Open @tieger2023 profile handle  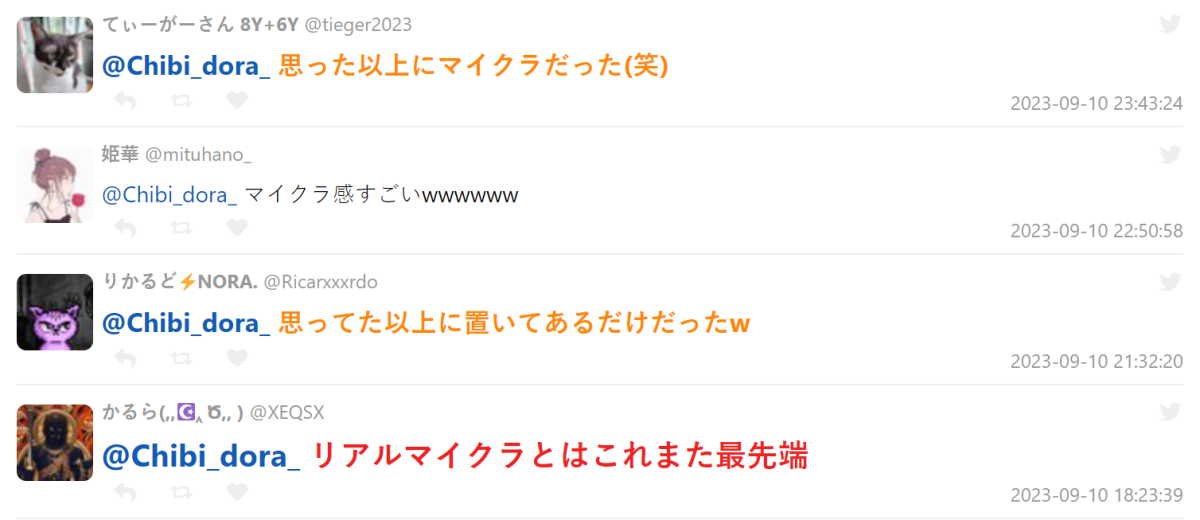[357, 25]
